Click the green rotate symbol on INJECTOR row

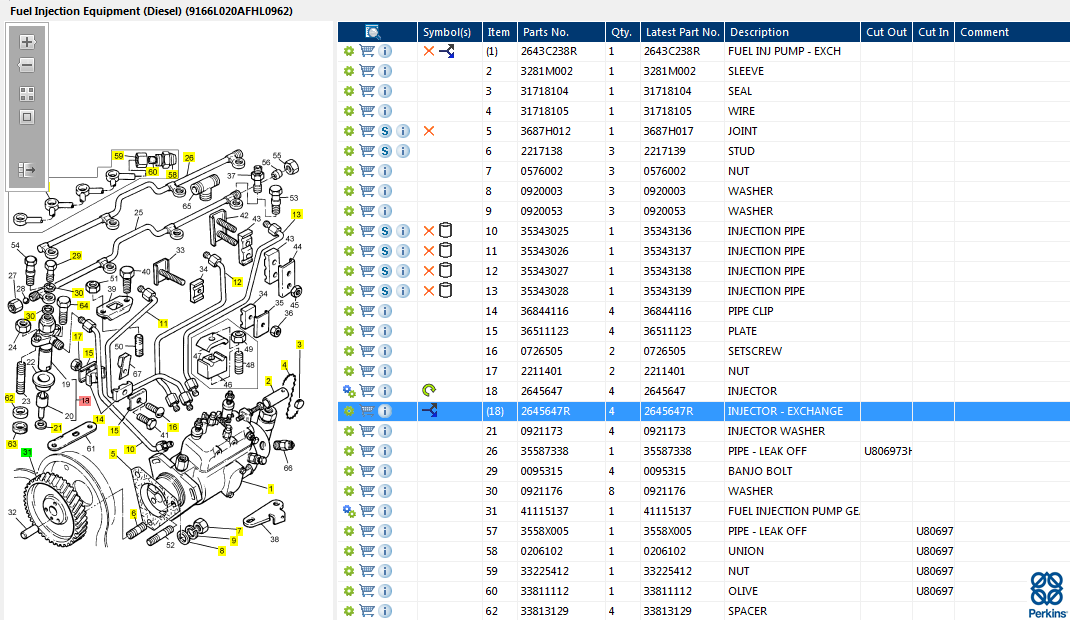429,391
